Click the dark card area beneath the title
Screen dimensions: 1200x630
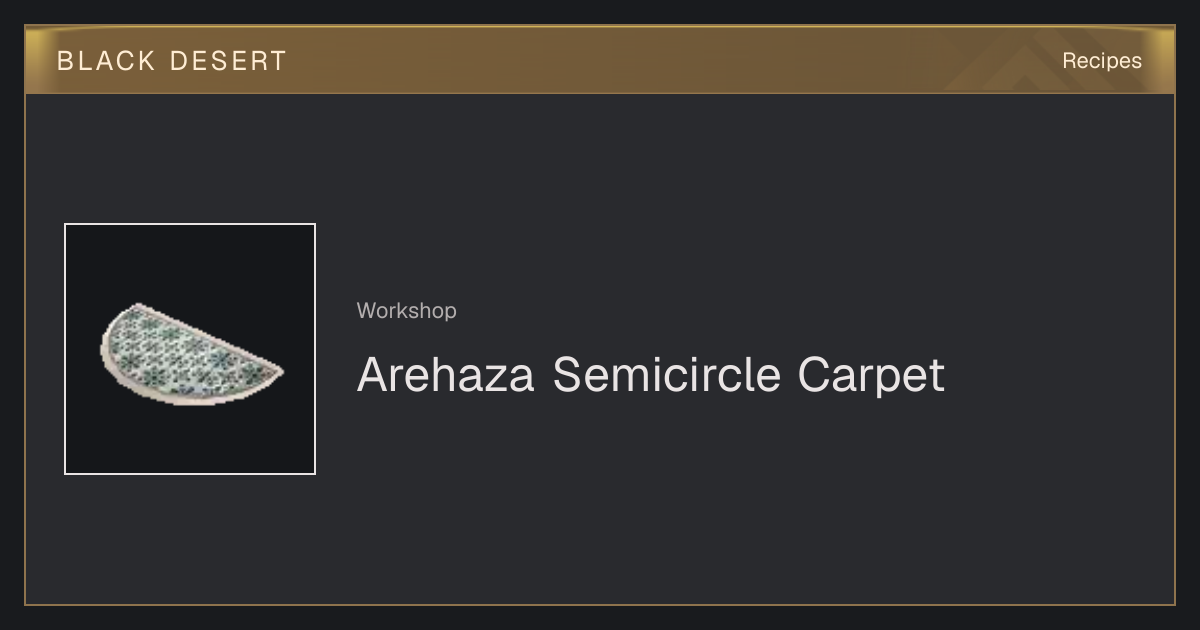pos(650,500)
